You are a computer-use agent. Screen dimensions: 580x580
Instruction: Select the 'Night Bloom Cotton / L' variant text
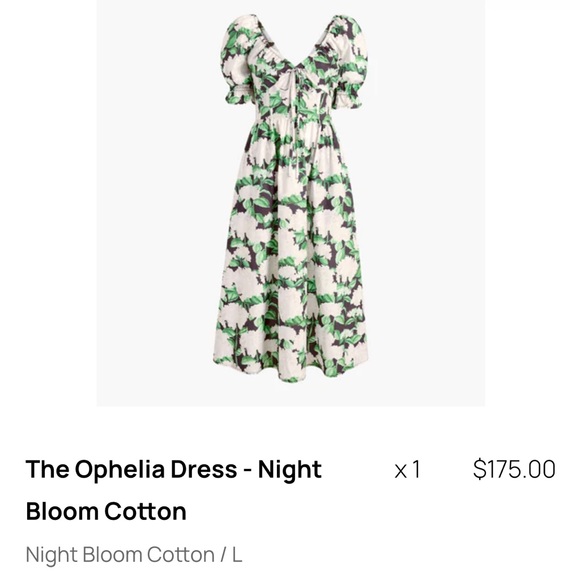point(134,555)
